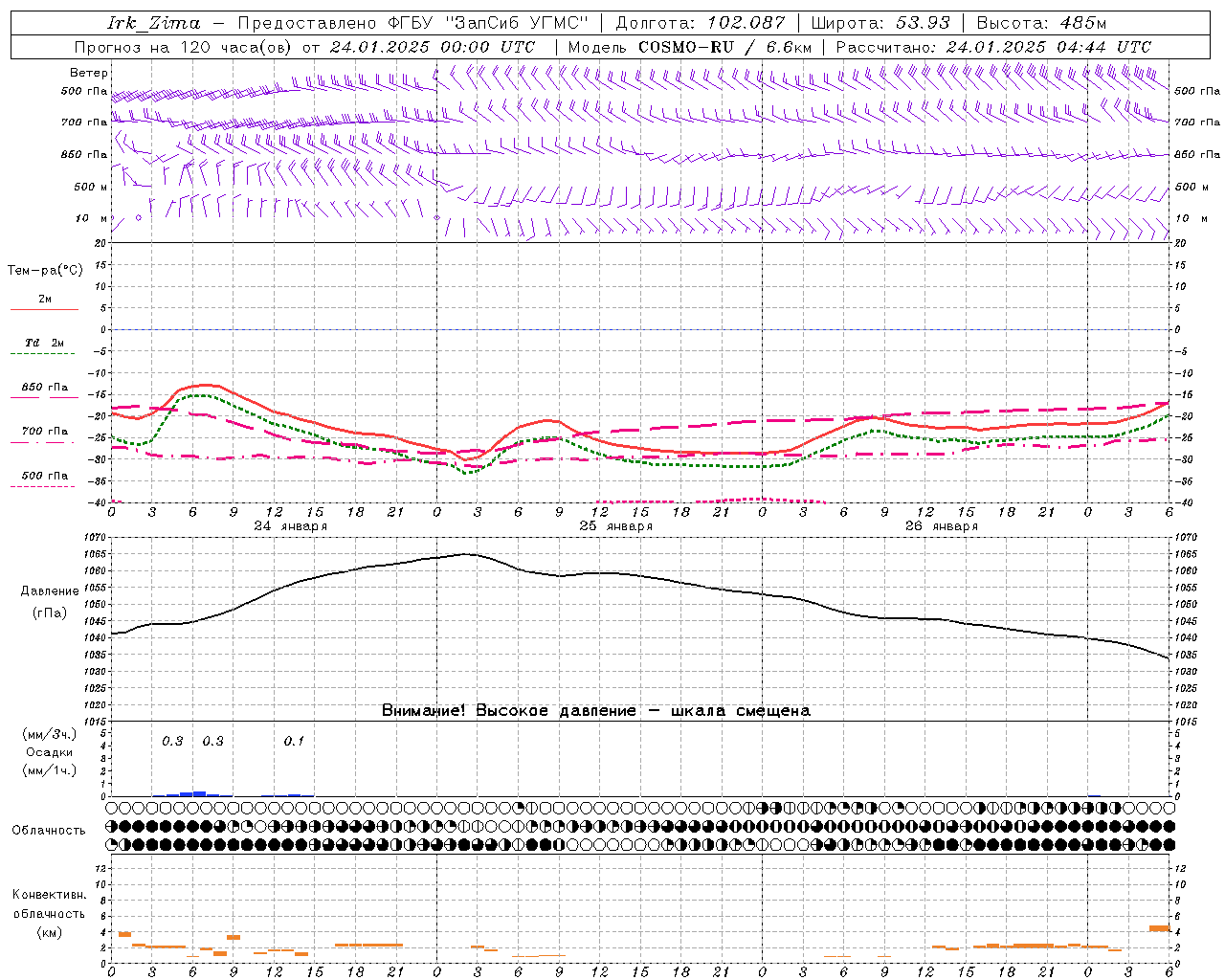Click the high pressure warning text
The image size is (1225, 980).
595,711
